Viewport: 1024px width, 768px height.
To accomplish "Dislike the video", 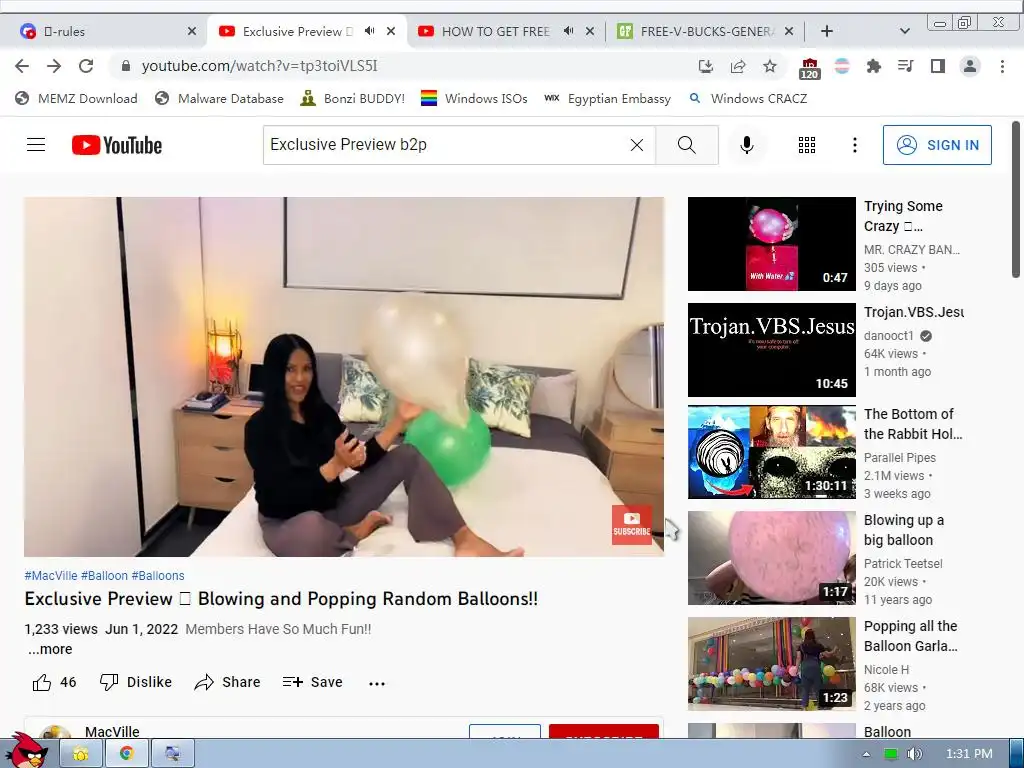I will click(x=135, y=682).
